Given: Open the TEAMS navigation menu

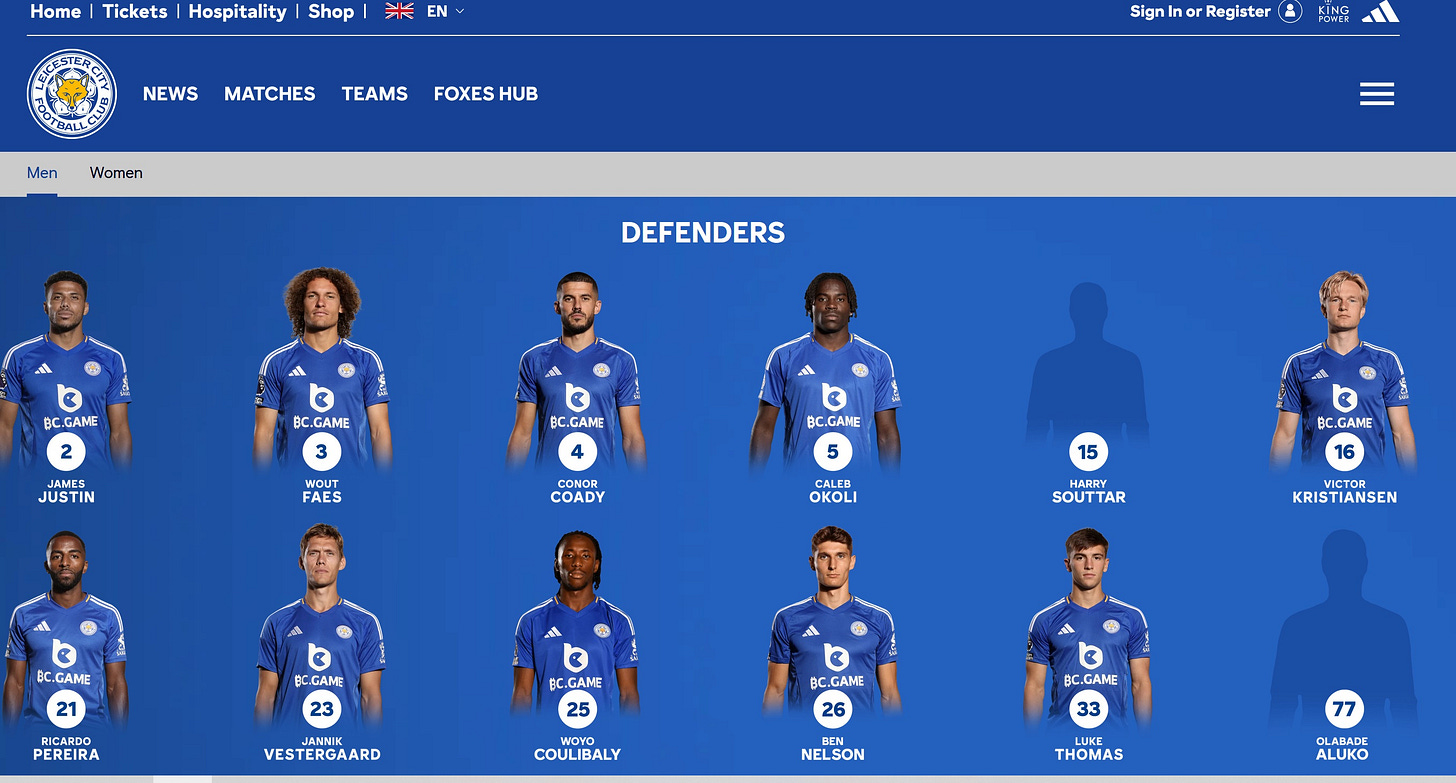Looking at the screenshot, I should click(375, 94).
